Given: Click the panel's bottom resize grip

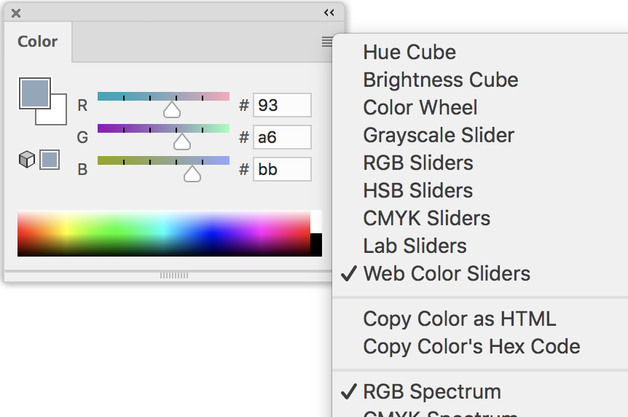Looking at the screenshot, I should click(x=174, y=275).
